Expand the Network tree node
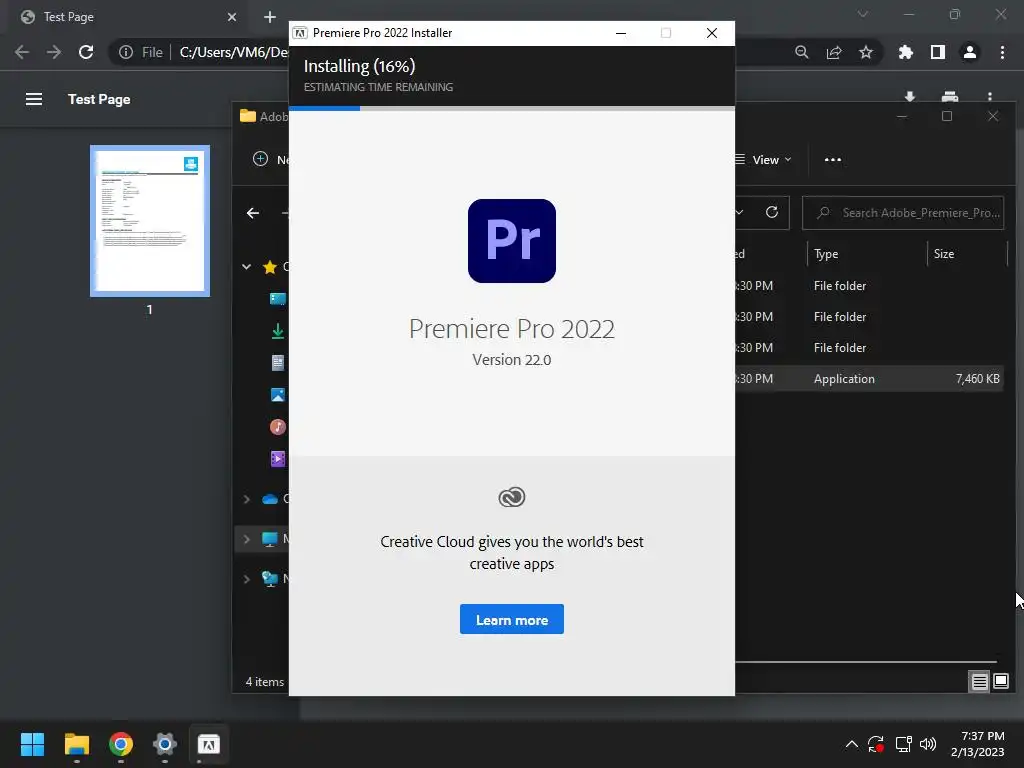The height and width of the screenshot is (768, 1024). coord(246,579)
